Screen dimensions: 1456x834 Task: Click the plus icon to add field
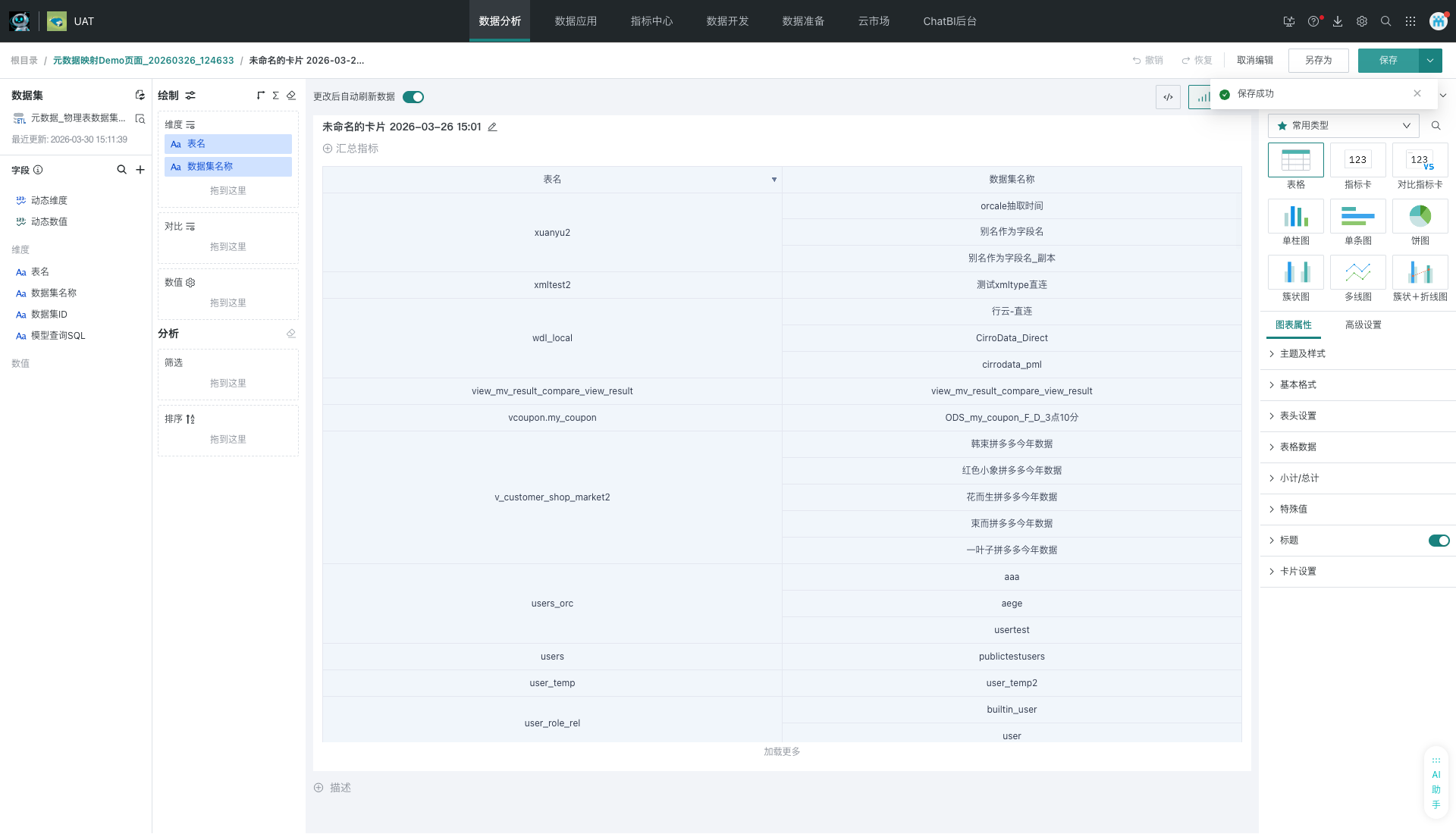(x=140, y=170)
